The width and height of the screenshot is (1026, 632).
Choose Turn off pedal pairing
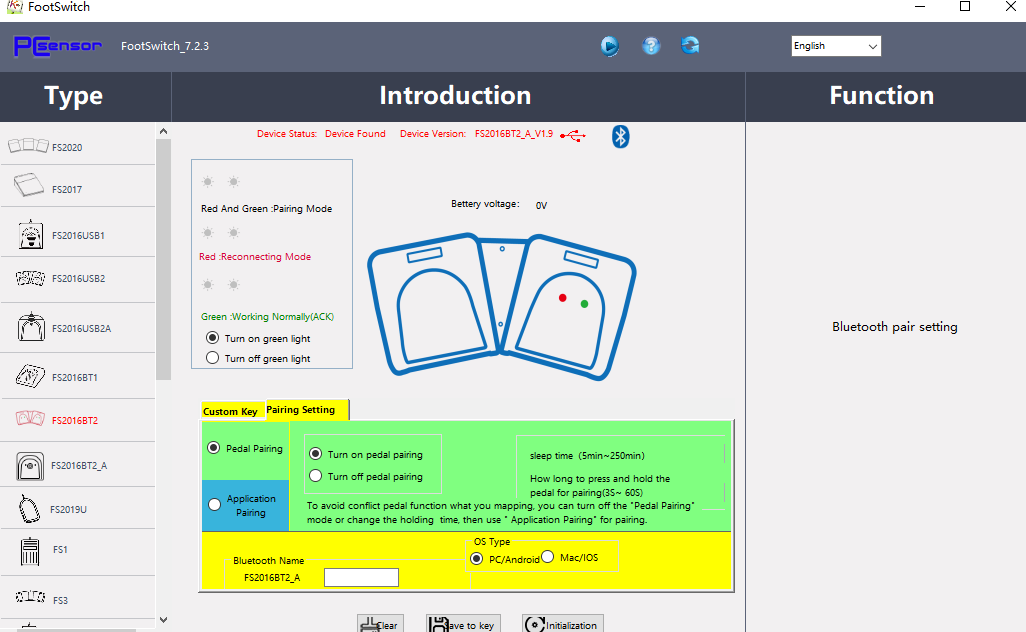[x=315, y=476]
